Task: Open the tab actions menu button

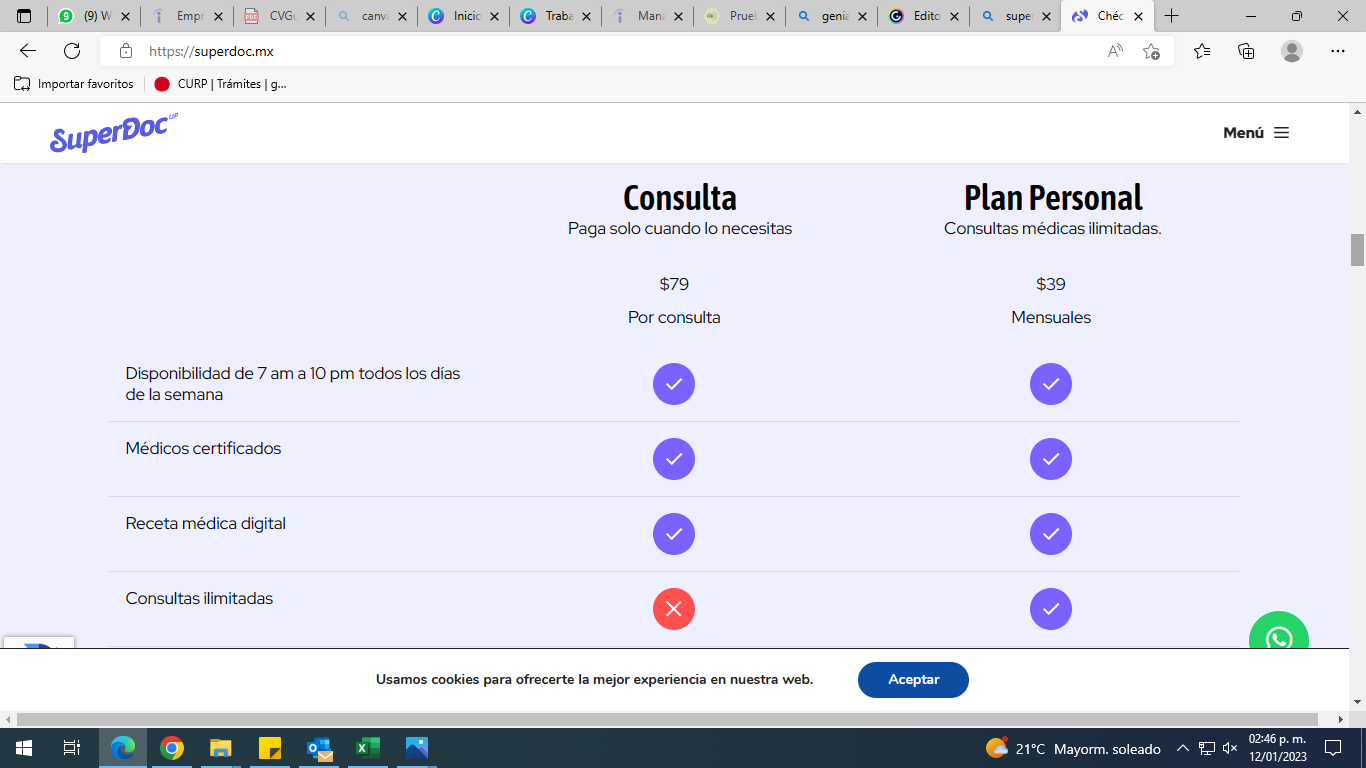Action: (x=24, y=16)
